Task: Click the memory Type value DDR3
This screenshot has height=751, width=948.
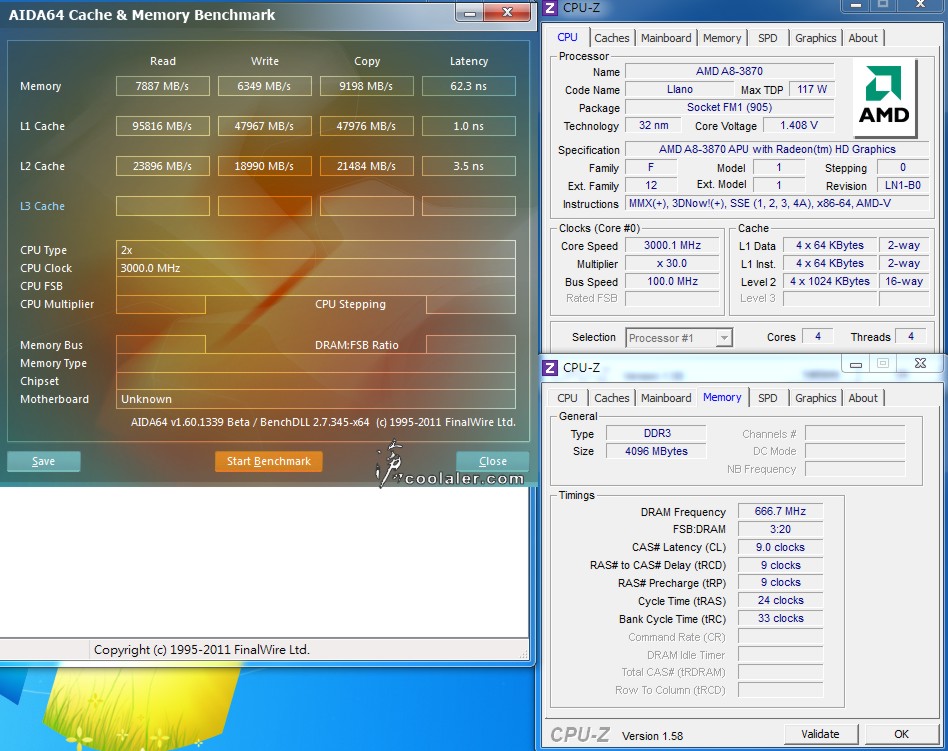Action: pyautogui.click(x=657, y=434)
